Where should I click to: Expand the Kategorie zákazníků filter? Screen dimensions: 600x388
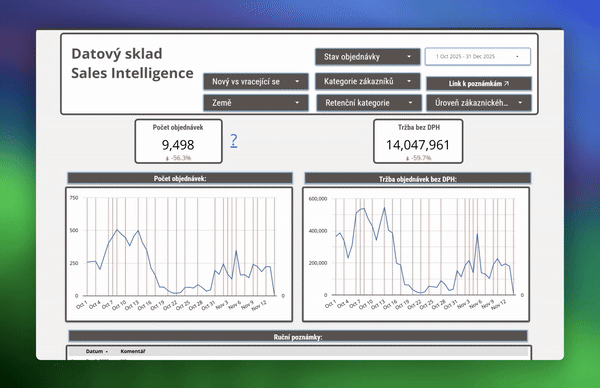pos(368,81)
